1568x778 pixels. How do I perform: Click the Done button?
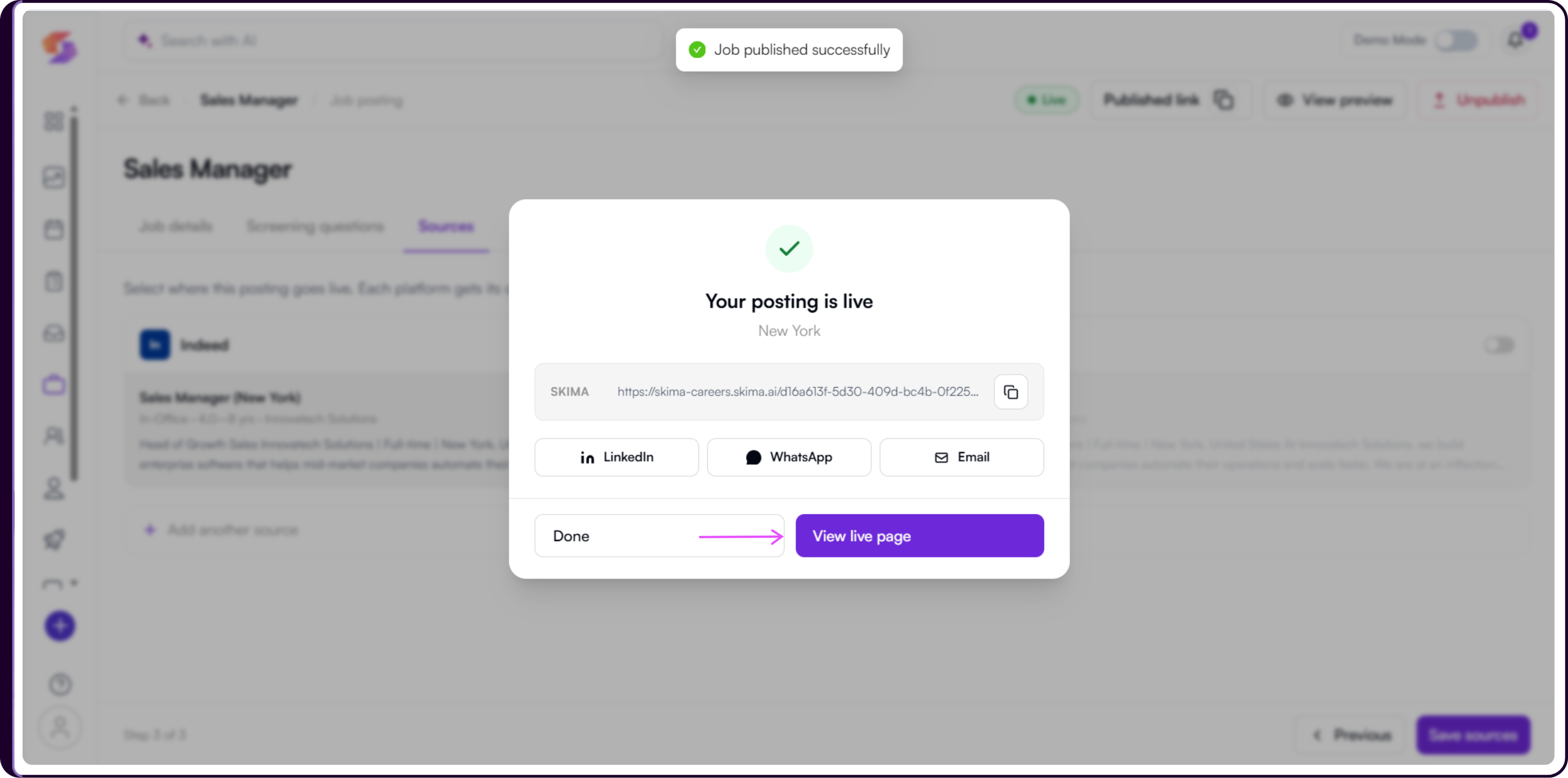tap(659, 536)
